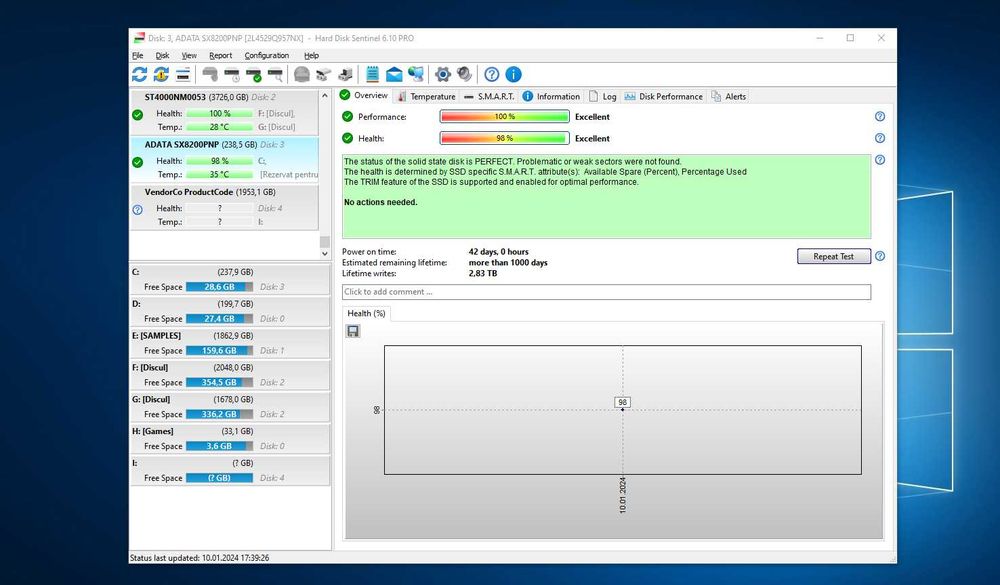Select the VendorCo ProductCode disk entry

click(x=224, y=207)
